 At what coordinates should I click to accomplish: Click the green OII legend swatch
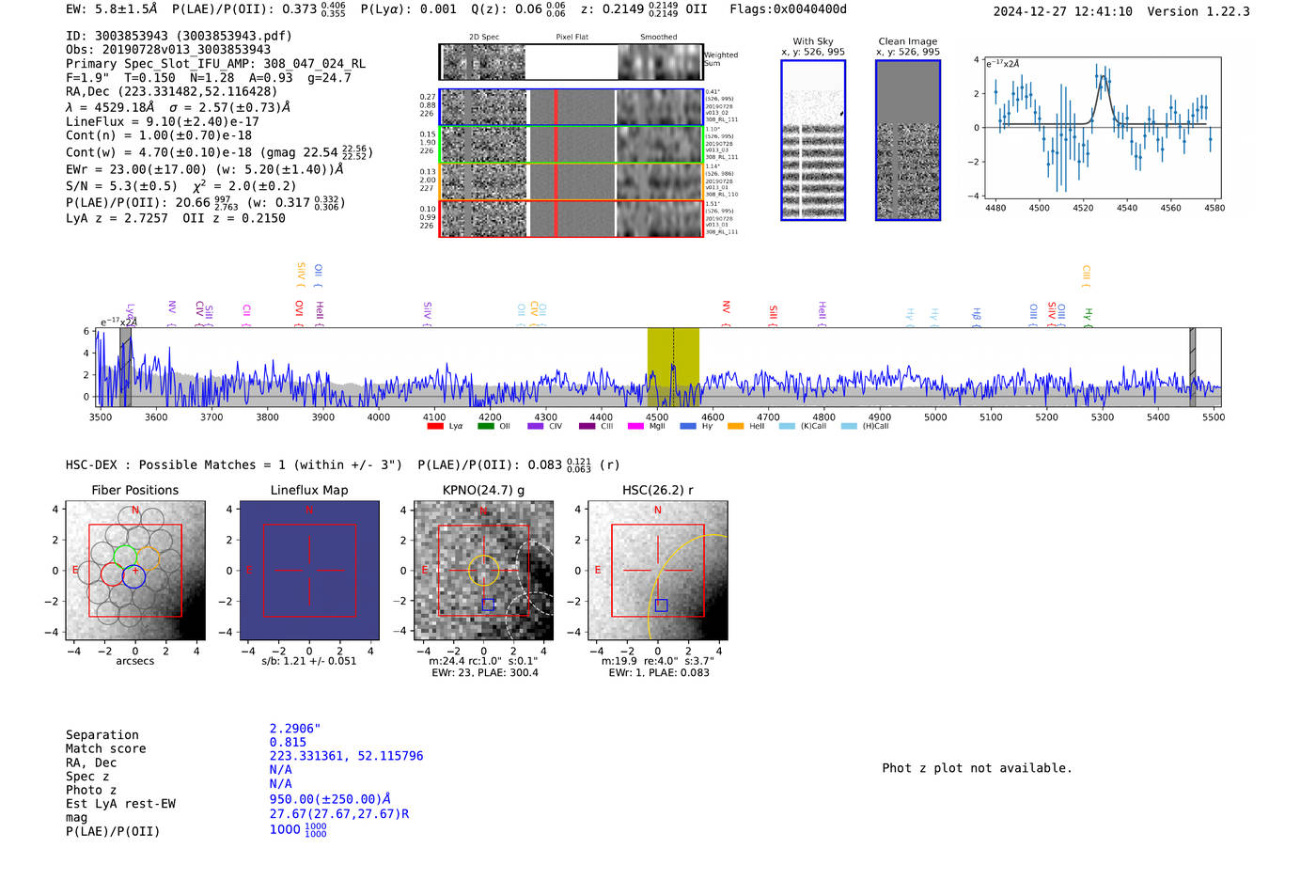[486, 426]
